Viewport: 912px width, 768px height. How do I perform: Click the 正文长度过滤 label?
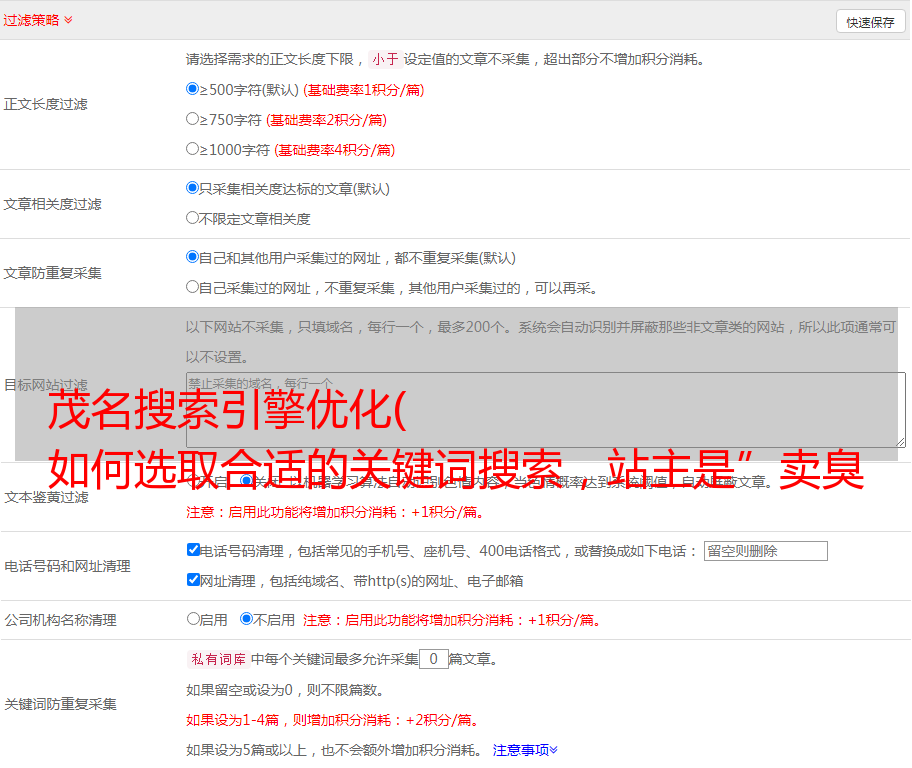pyautogui.click(x=46, y=104)
